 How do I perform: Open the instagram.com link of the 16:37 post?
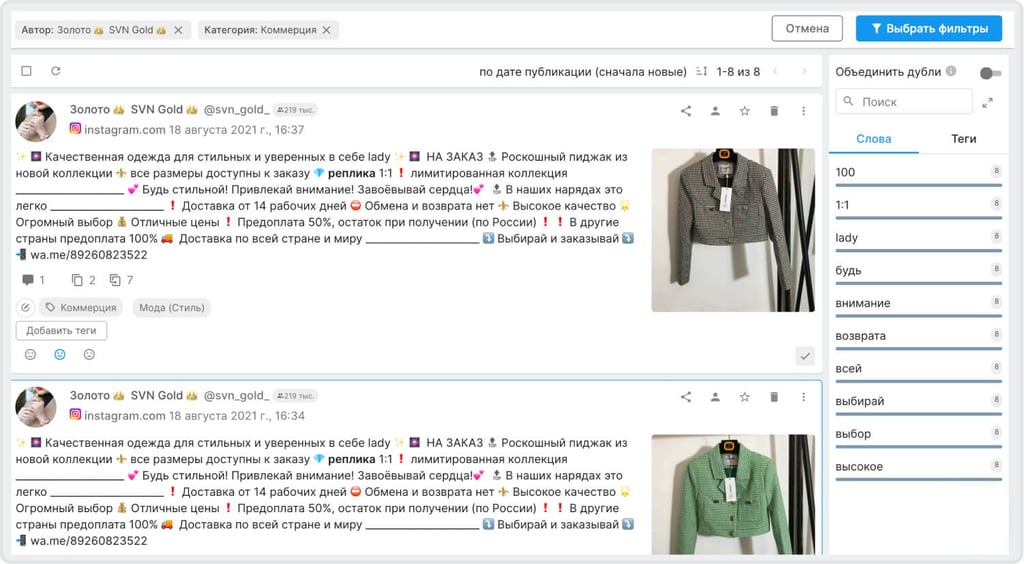pos(125,130)
